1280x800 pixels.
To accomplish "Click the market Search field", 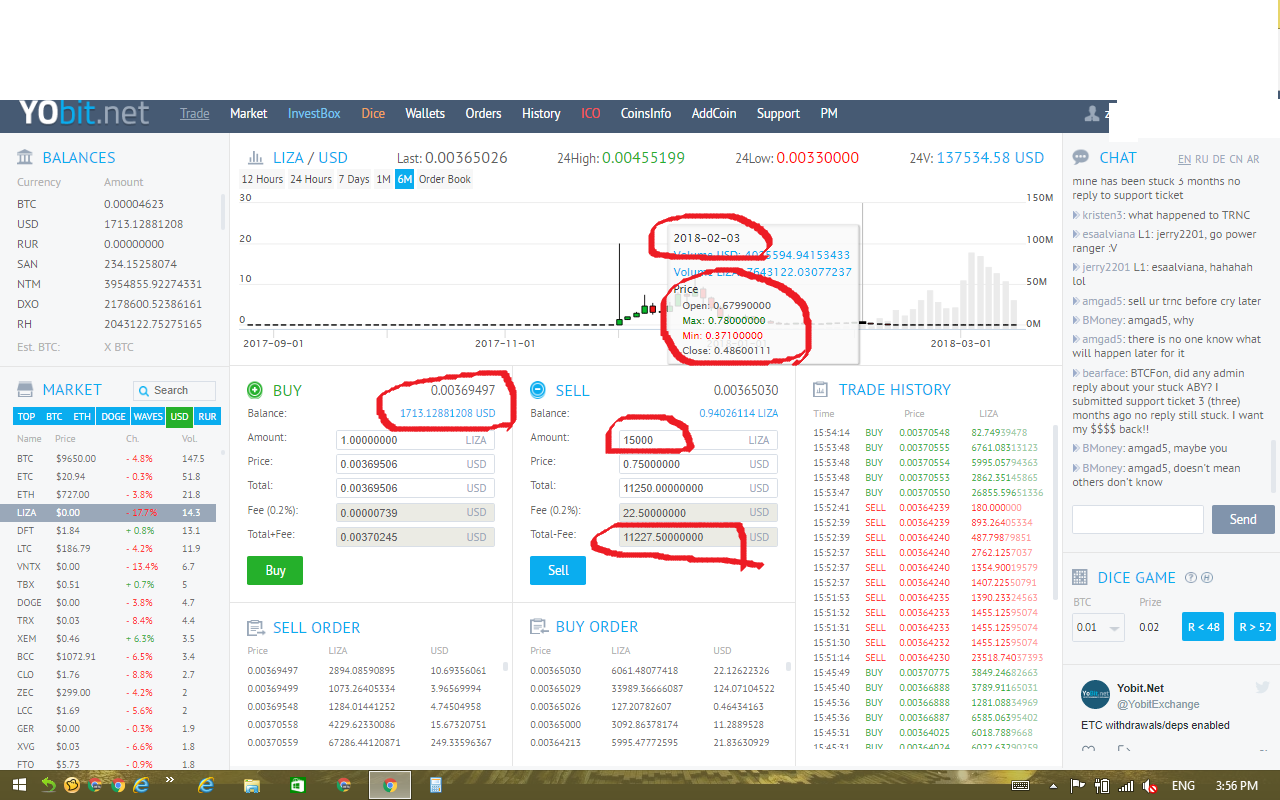I will [175, 391].
